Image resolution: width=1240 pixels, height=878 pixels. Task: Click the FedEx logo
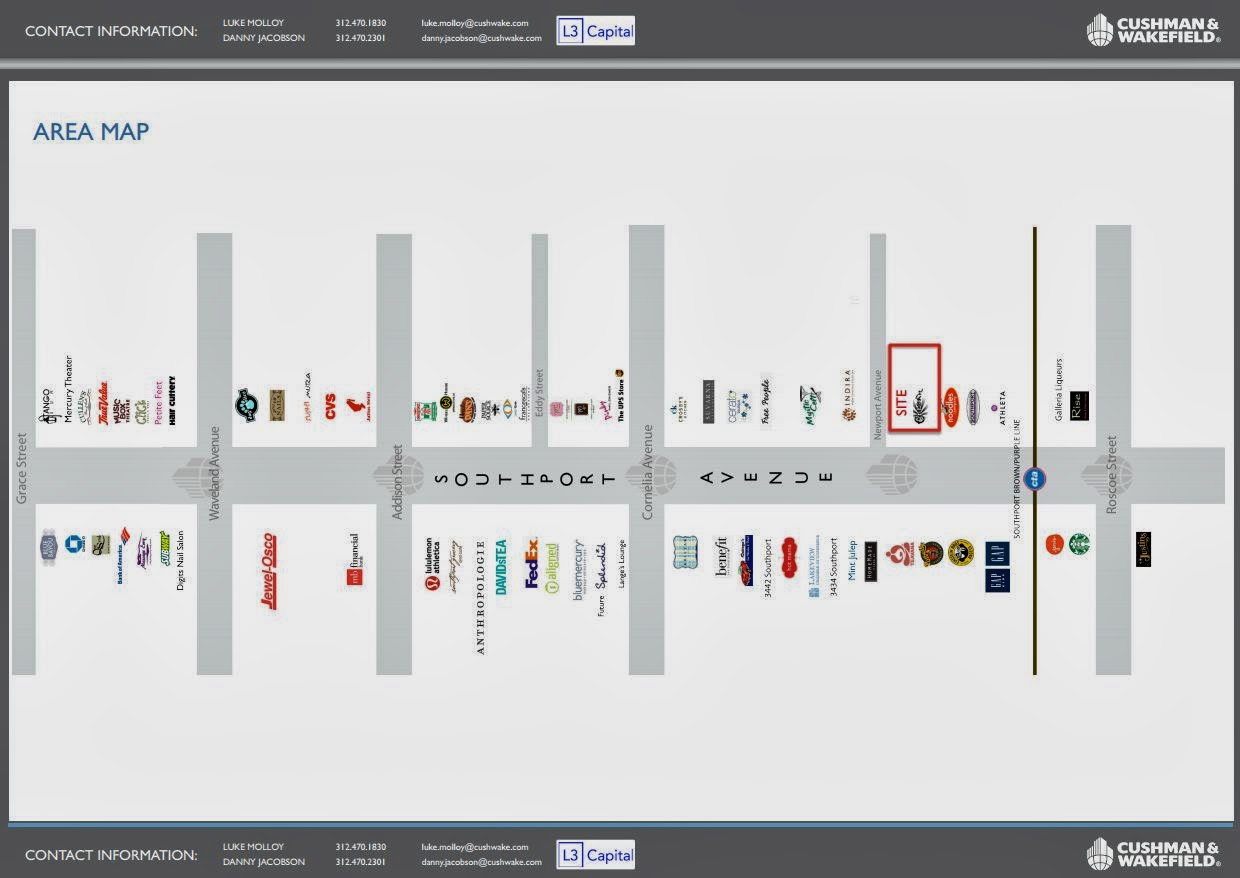click(x=533, y=564)
